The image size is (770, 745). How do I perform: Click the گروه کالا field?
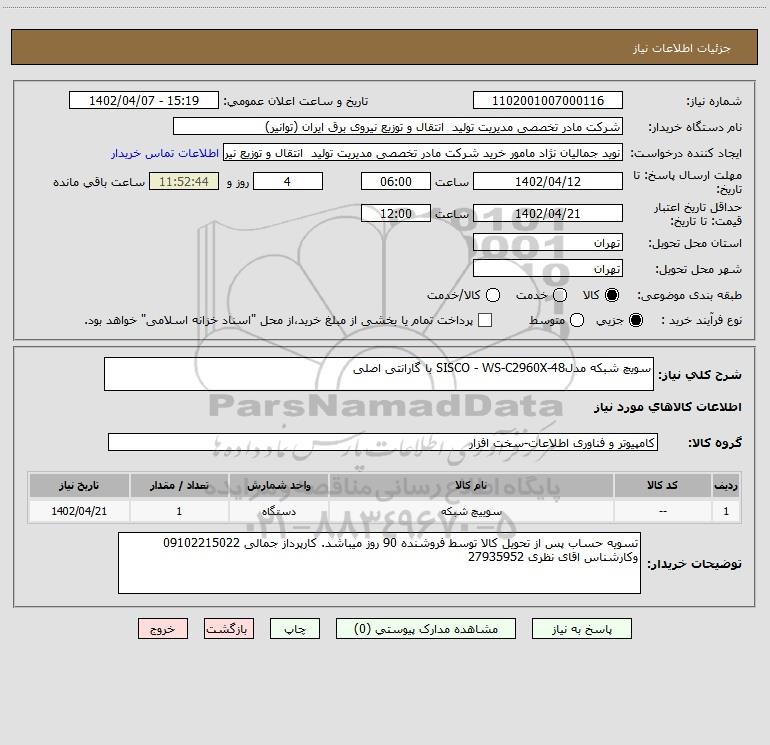pos(383,442)
